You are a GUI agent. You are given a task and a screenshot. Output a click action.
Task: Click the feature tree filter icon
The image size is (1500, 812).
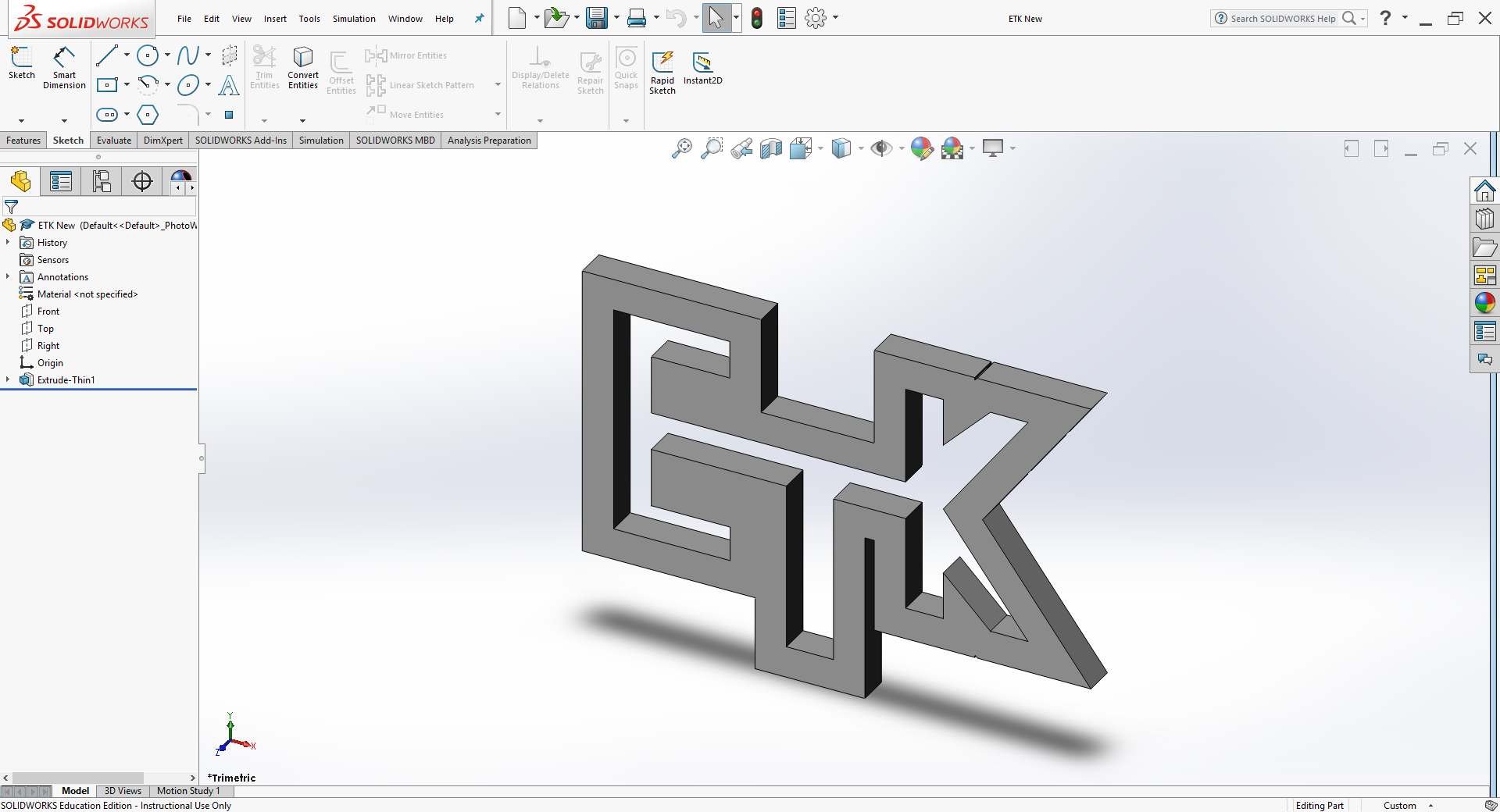[11, 207]
